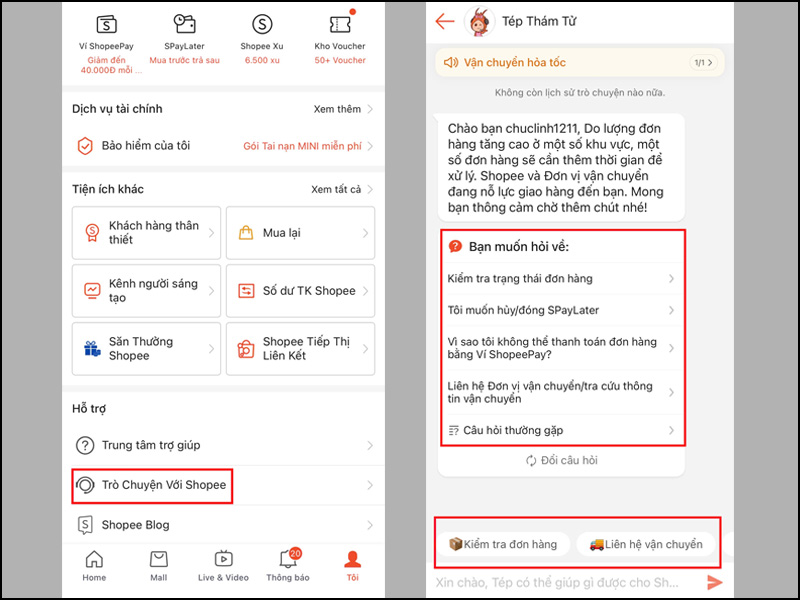The height and width of the screenshot is (600, 800).
Task: Open Xem tất cả for Tiện ích khác
Action: coord(342,189)
